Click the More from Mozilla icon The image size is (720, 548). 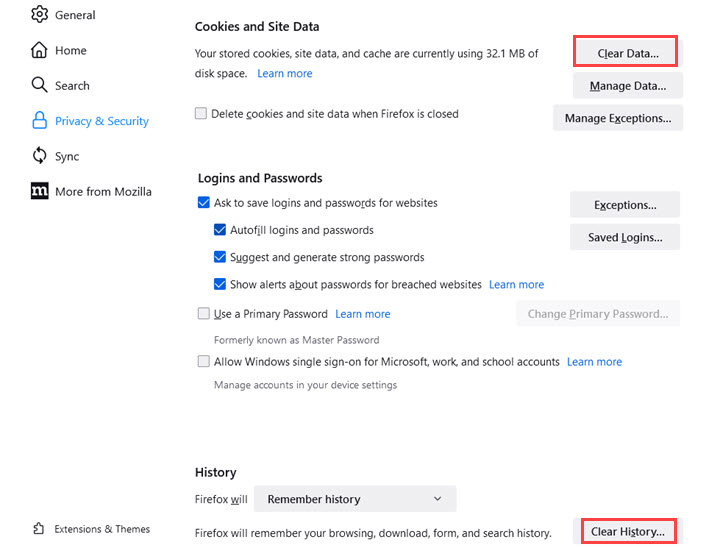(40, 191)
